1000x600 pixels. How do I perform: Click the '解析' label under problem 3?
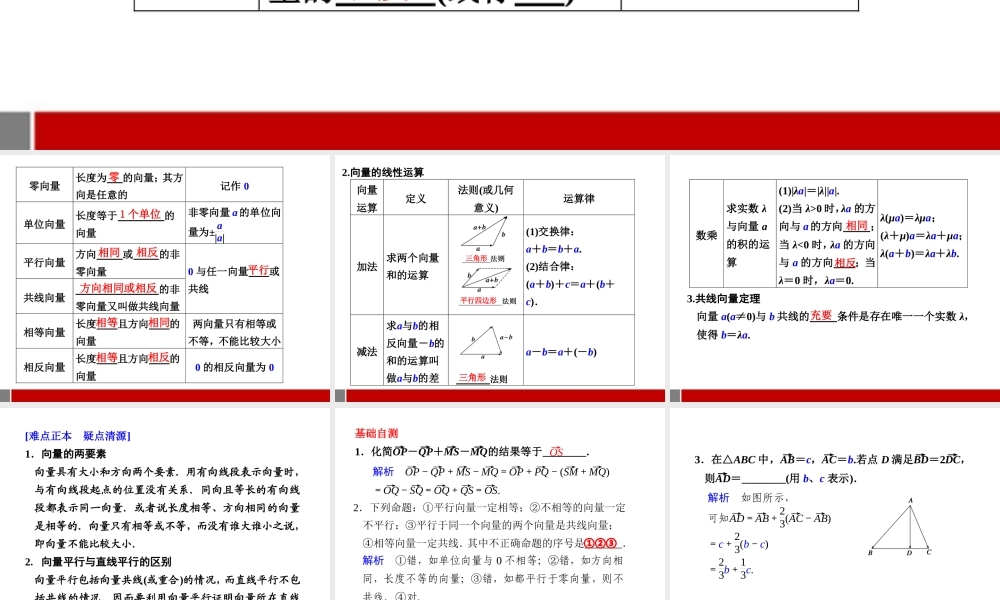coord(718,497)
